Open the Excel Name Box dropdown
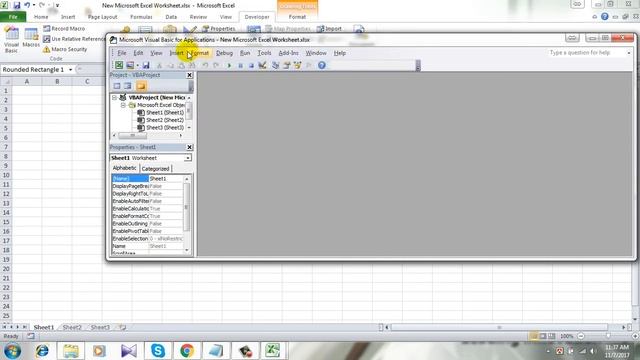The height and width of the screenshot is (360, 640). [x=71, y=70]
